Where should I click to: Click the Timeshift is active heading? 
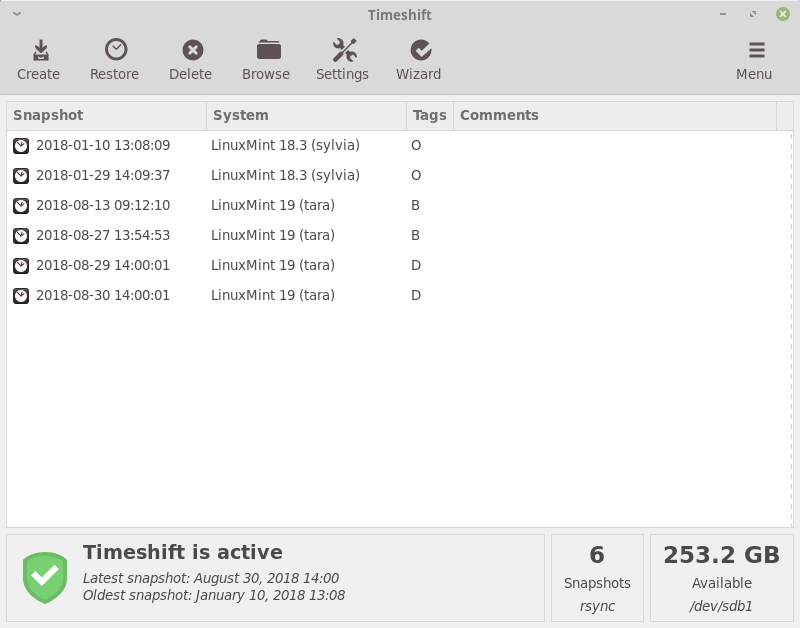(x=183, y=552)
